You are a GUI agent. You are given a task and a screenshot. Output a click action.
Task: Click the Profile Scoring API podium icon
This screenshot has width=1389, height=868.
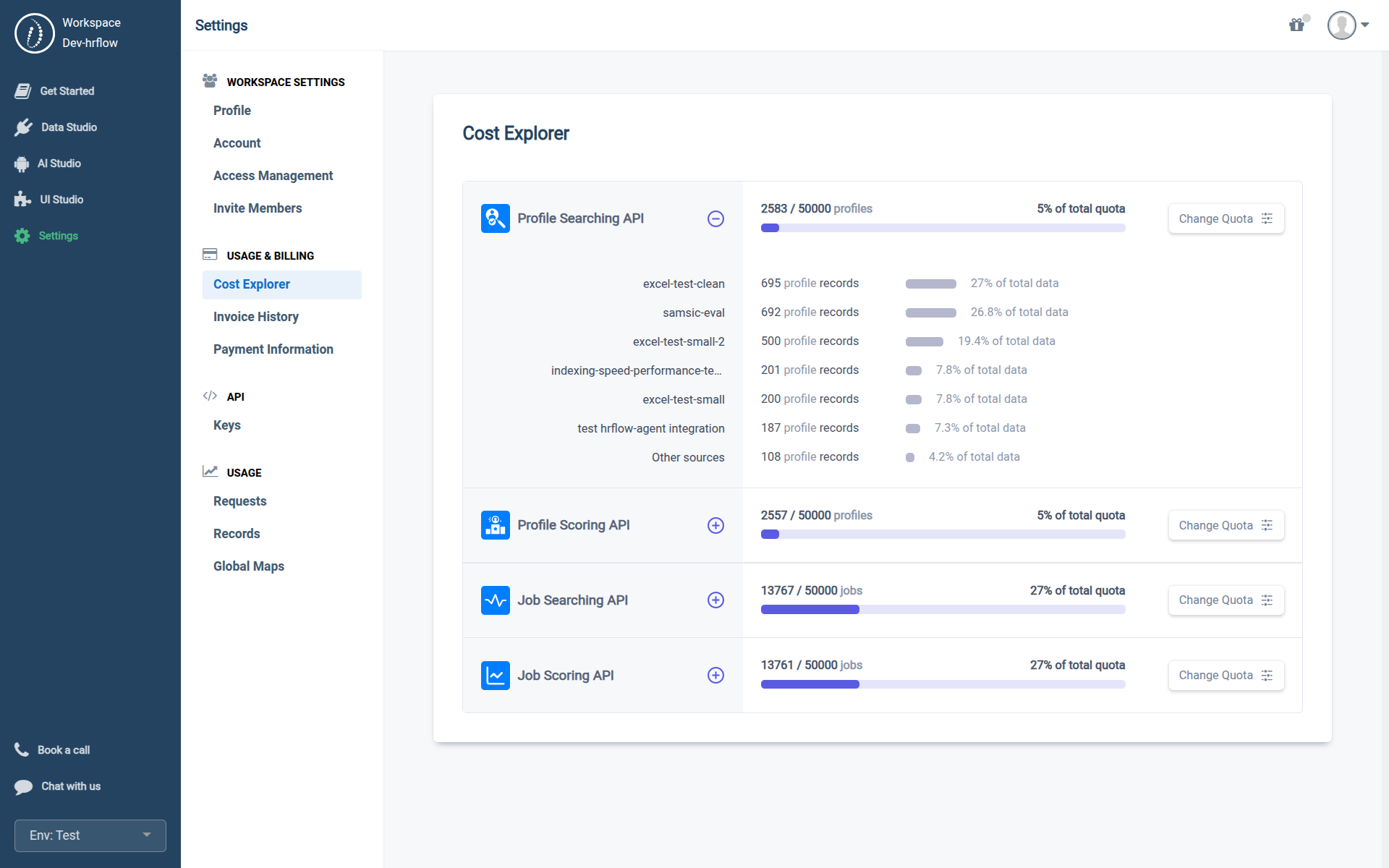(x=495, y=525)
